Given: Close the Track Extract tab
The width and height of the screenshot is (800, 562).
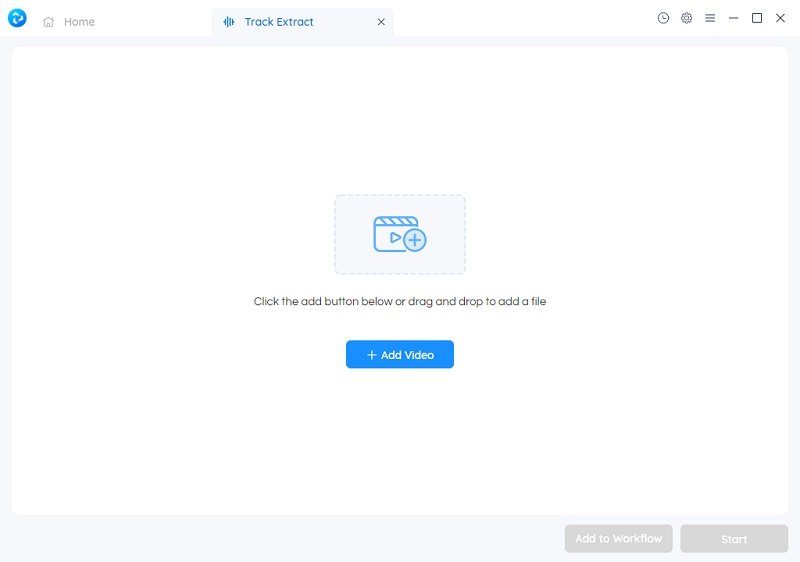Looking at the screenshot, I should [x=381, y=22].
